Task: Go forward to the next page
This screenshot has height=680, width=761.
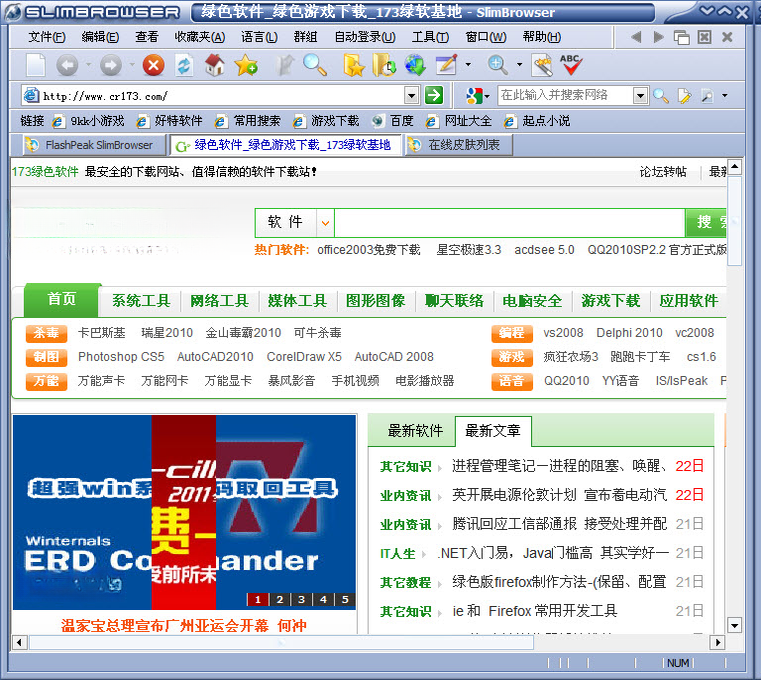Action: [x=111, y=65]
